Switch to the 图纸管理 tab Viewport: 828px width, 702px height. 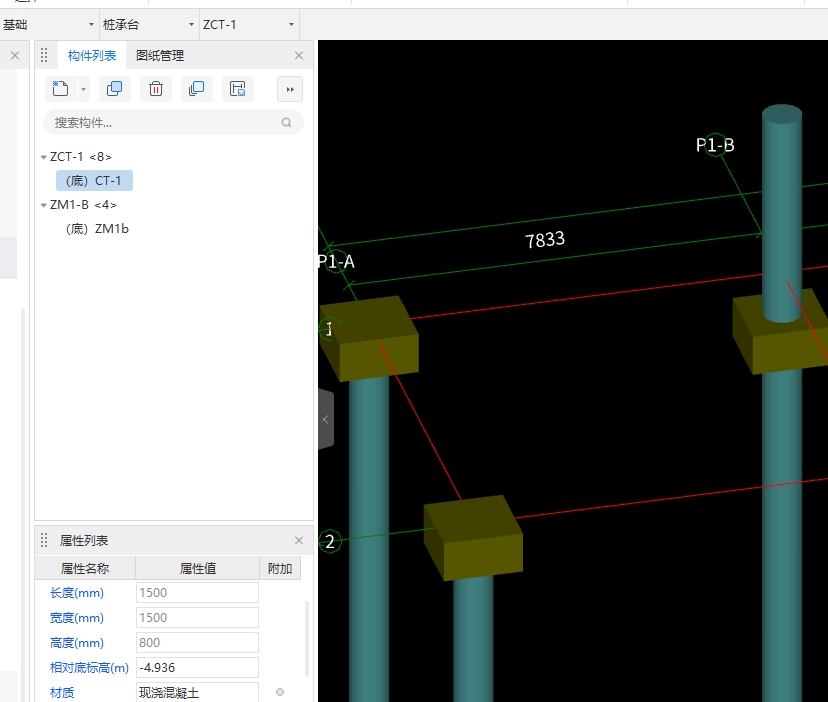point(160,55)
